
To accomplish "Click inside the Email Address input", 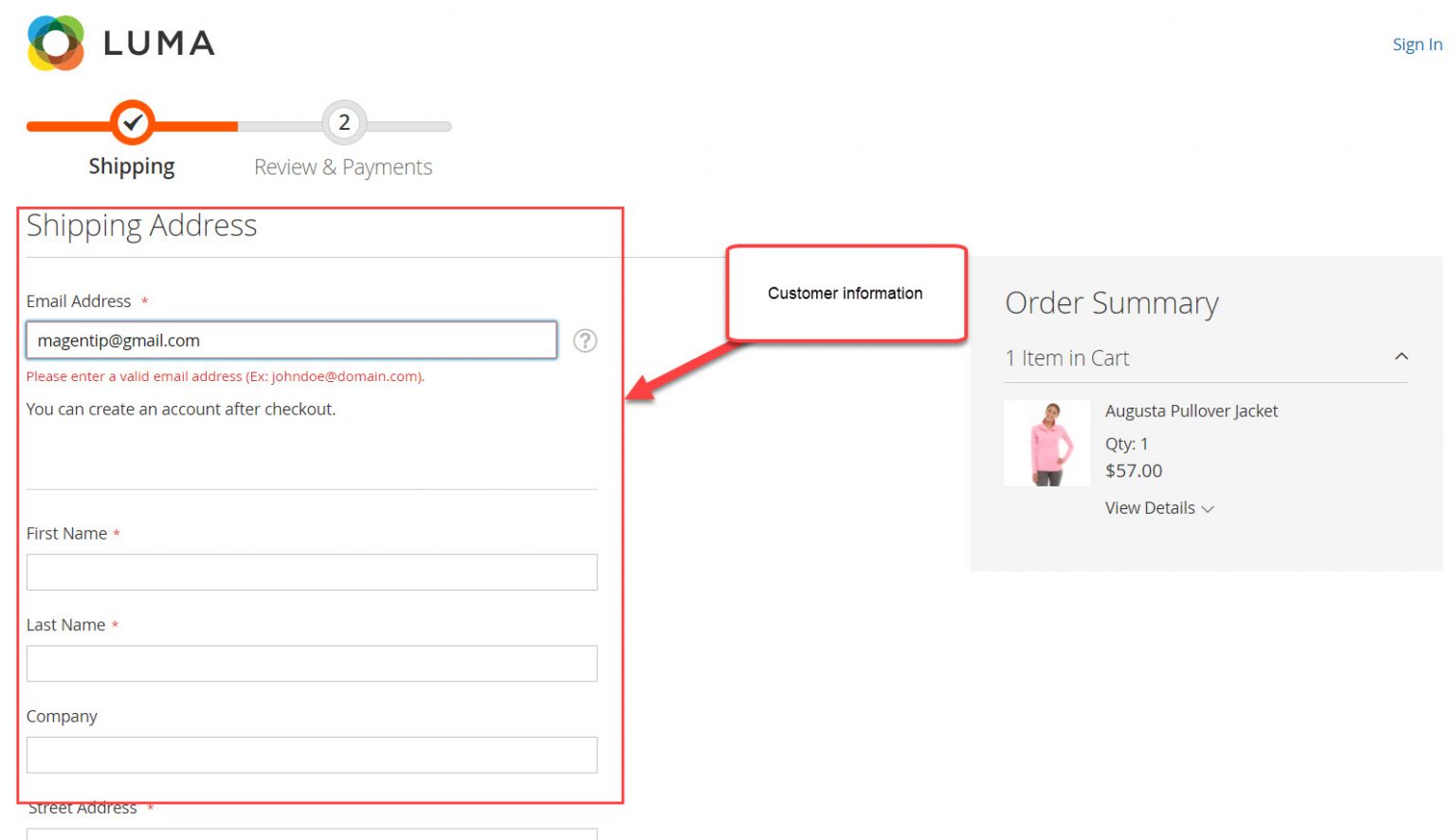I will 291,339.
